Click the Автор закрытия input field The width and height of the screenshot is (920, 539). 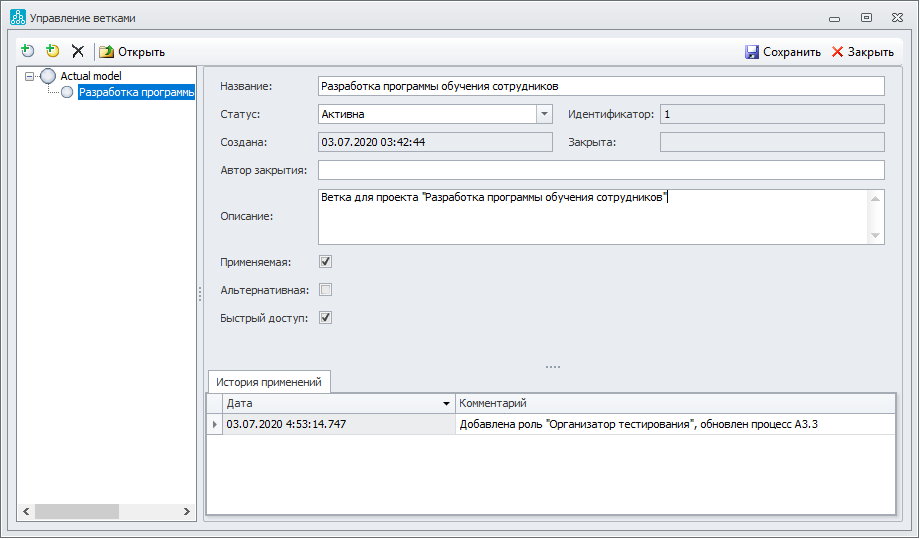point(600,170)
